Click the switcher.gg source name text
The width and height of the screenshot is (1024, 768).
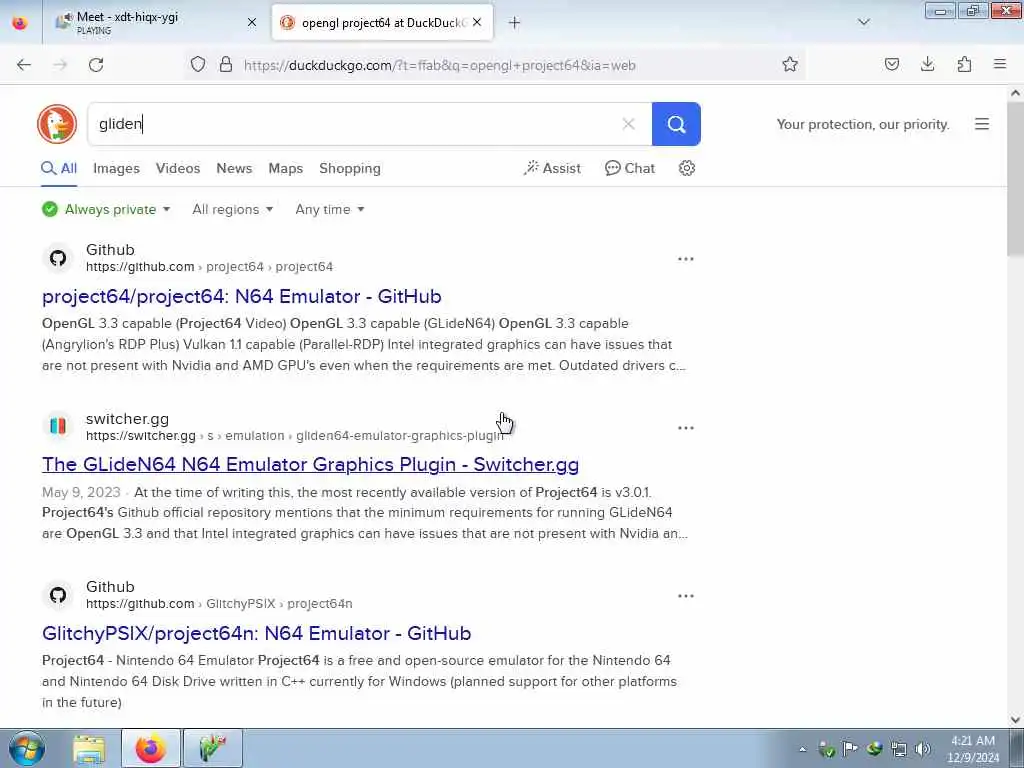[127, 419]
